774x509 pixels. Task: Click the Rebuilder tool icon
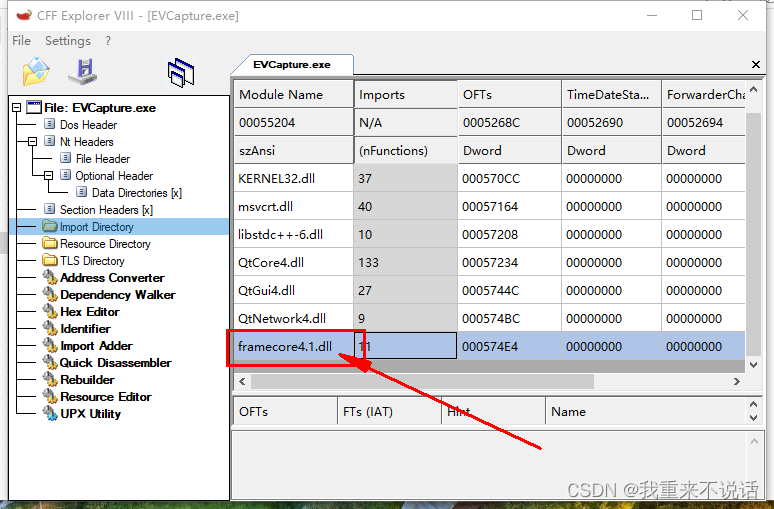pyautogui.click(x=50, y=380)
